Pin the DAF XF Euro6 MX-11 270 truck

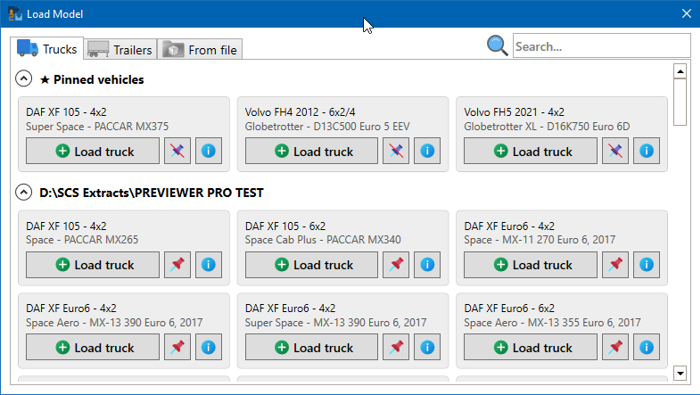point(615,265)
